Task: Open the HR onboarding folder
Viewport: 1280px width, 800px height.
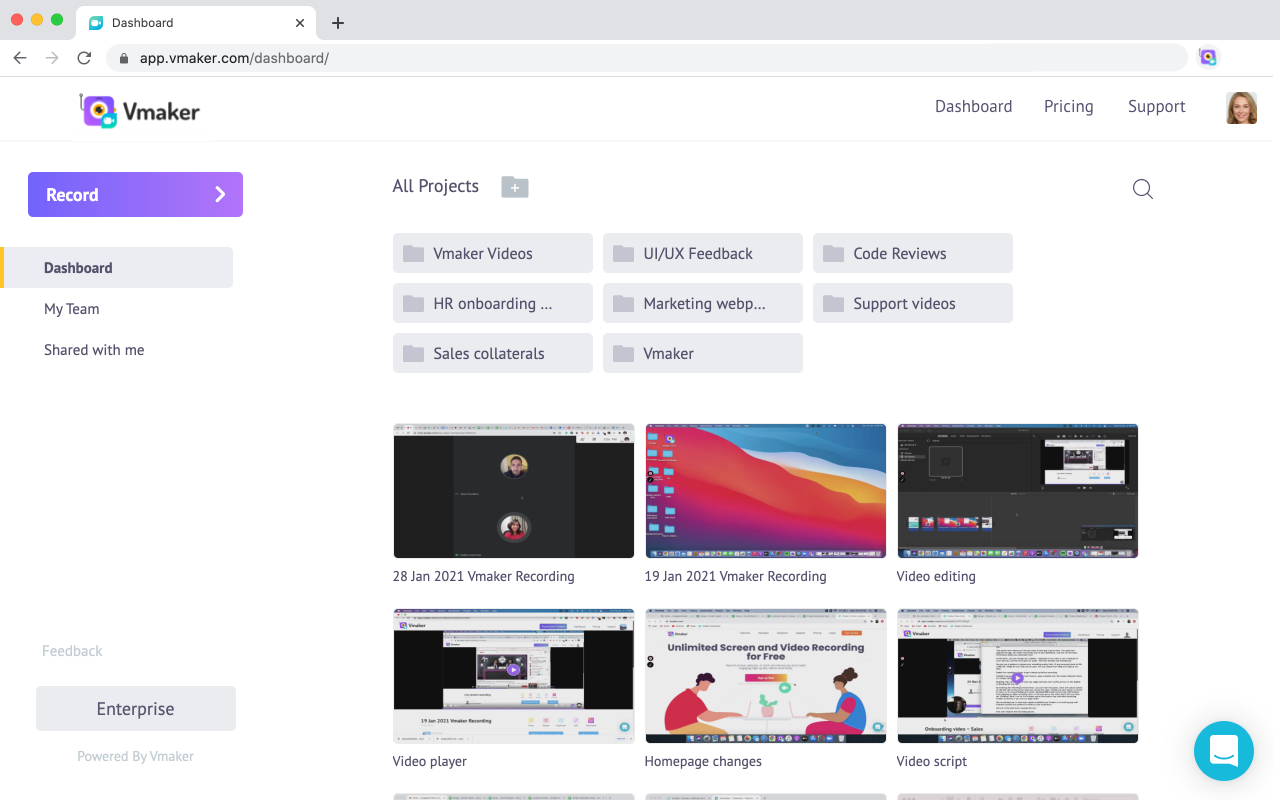Action: [x=493, y=304]
